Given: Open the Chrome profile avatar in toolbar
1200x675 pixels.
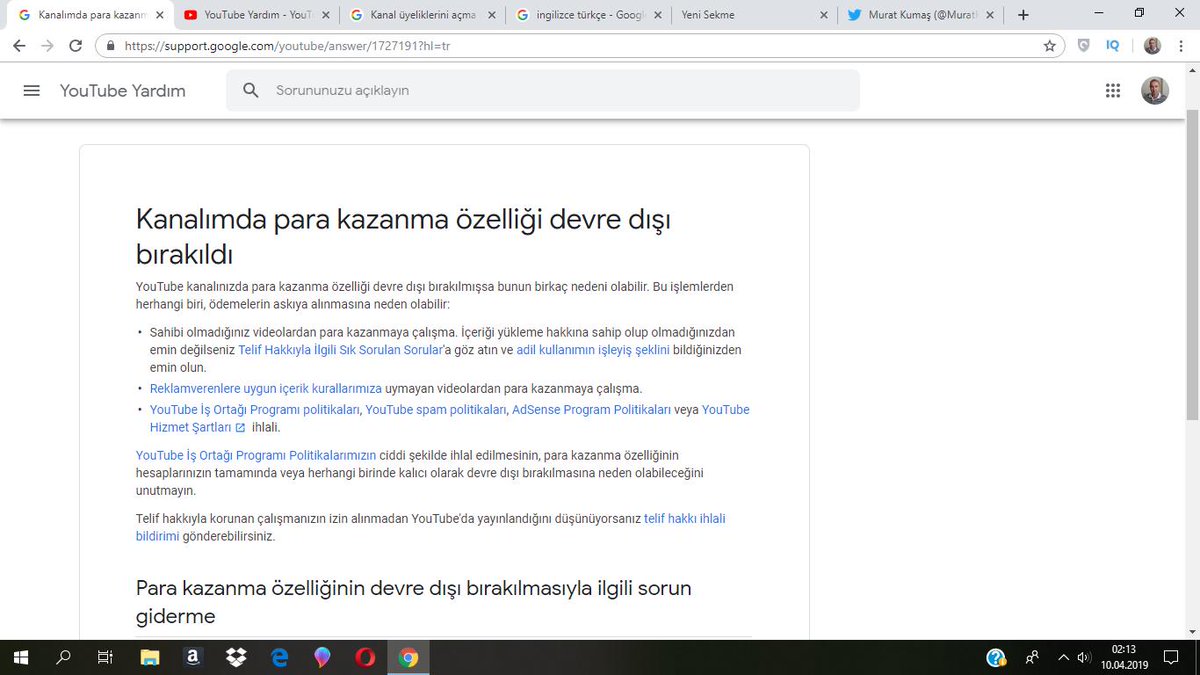Looking at the screenshot, I should [1152, 45].
